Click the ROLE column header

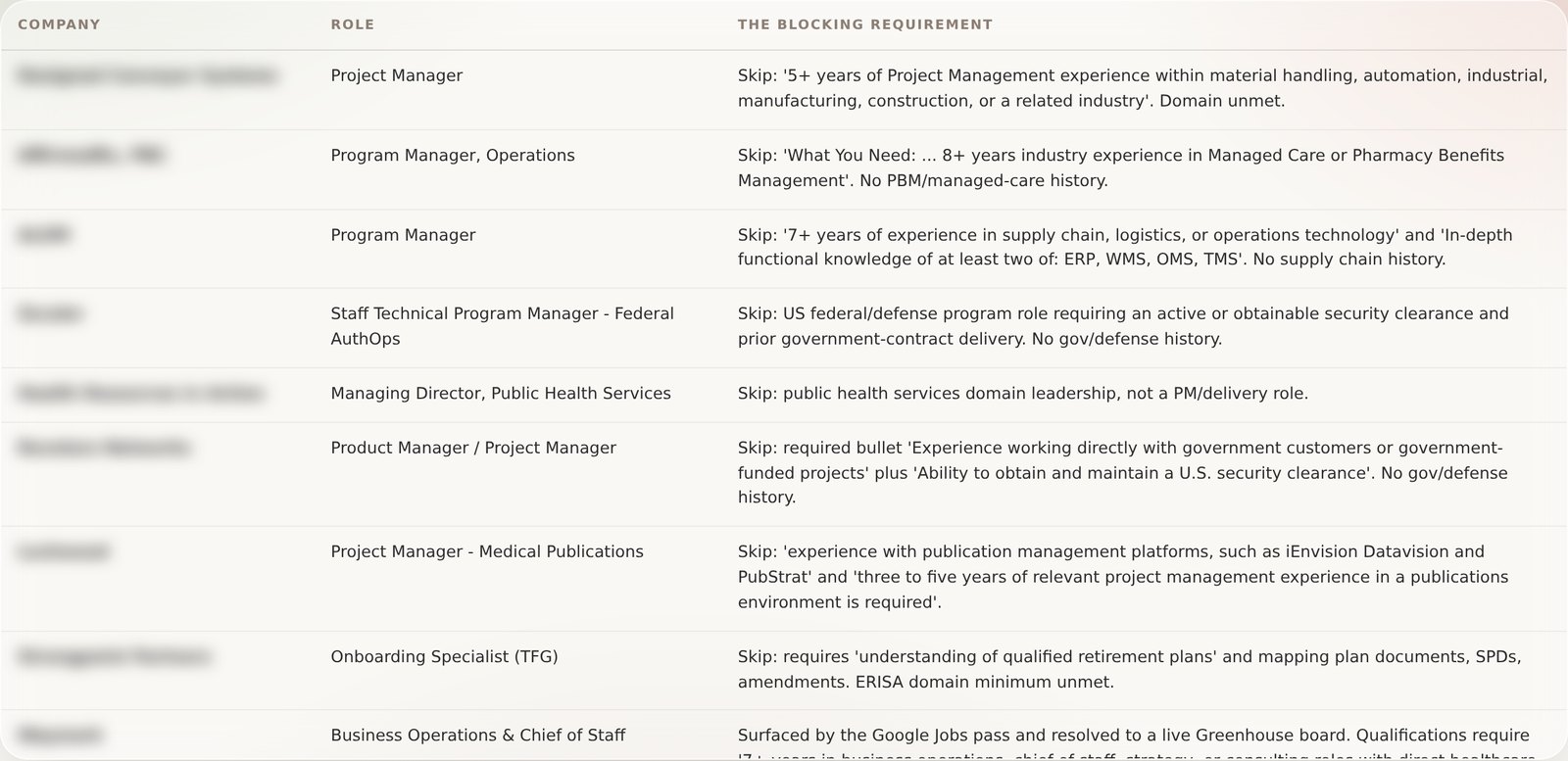[353, 24]
